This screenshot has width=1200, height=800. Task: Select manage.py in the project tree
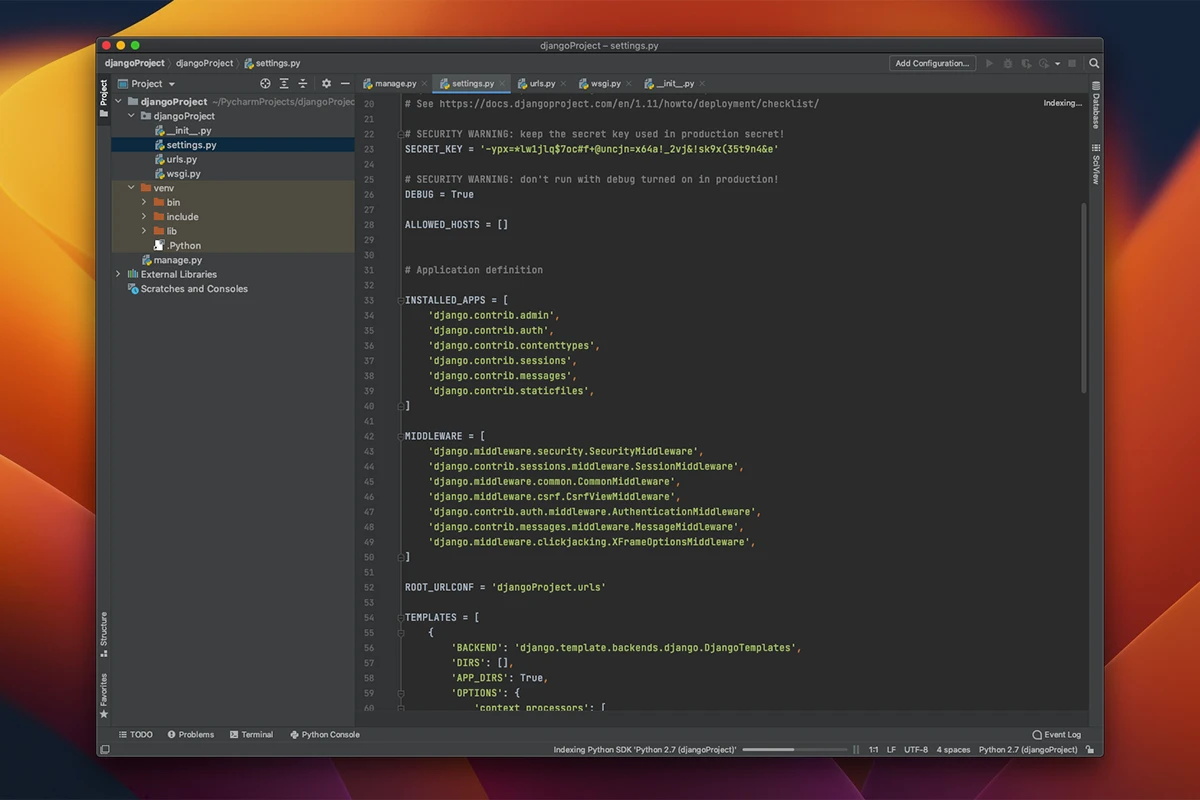click(177, 260)
